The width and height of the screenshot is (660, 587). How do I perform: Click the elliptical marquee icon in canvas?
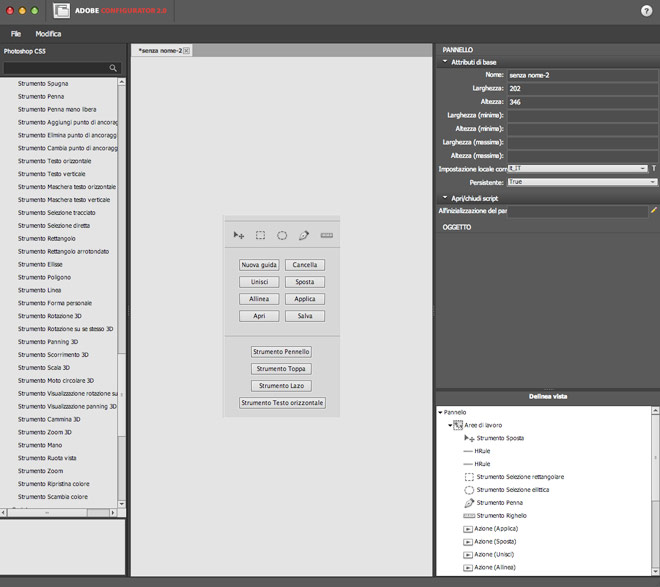[x=282, y=235]
